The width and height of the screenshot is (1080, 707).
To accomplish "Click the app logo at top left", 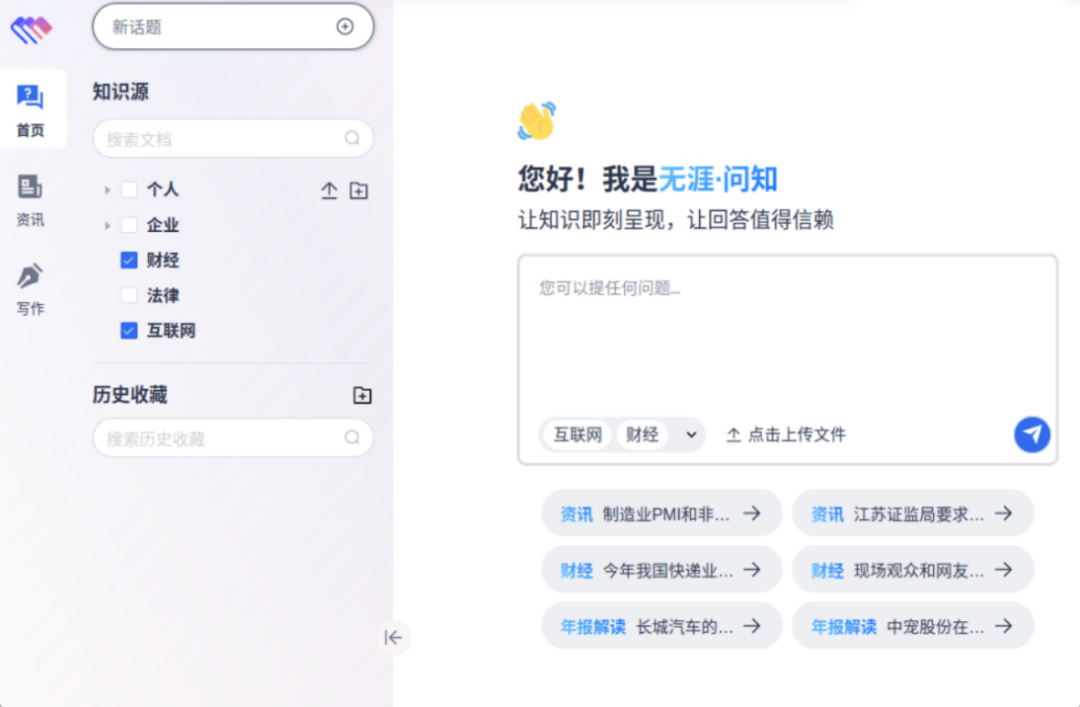I will click(x=31, y=30).
